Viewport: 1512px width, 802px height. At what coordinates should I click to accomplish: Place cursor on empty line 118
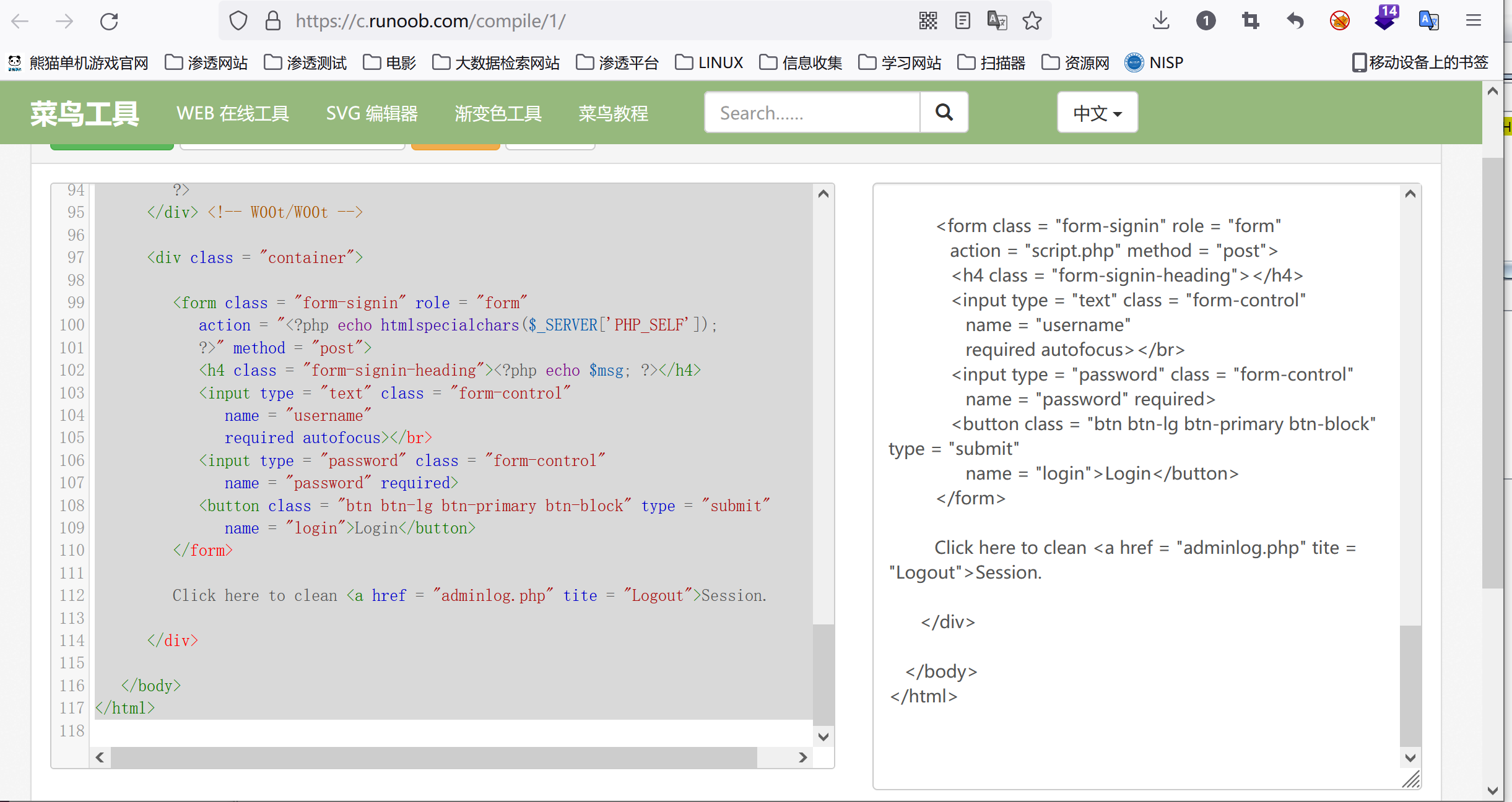pyautogui.click(x=452, y=731)
